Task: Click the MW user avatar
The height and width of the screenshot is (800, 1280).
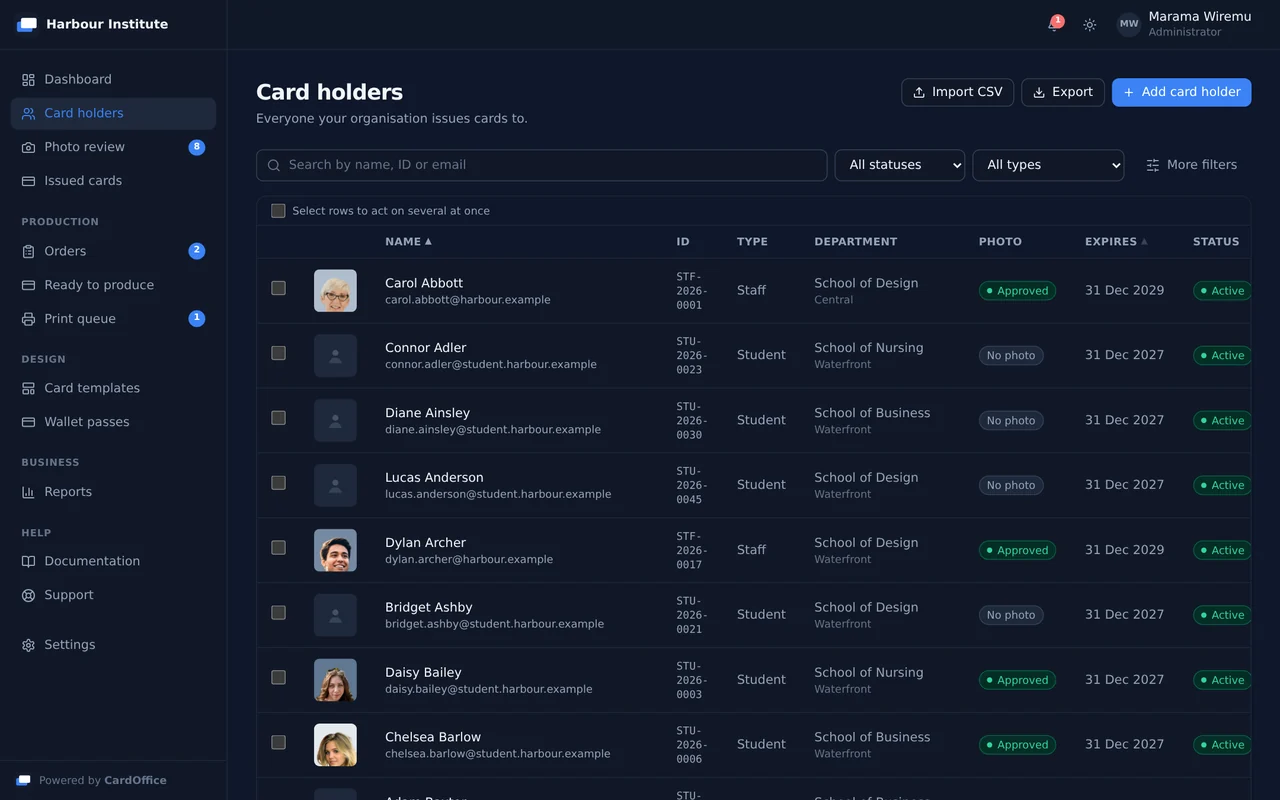Action: pos(1129,24)
